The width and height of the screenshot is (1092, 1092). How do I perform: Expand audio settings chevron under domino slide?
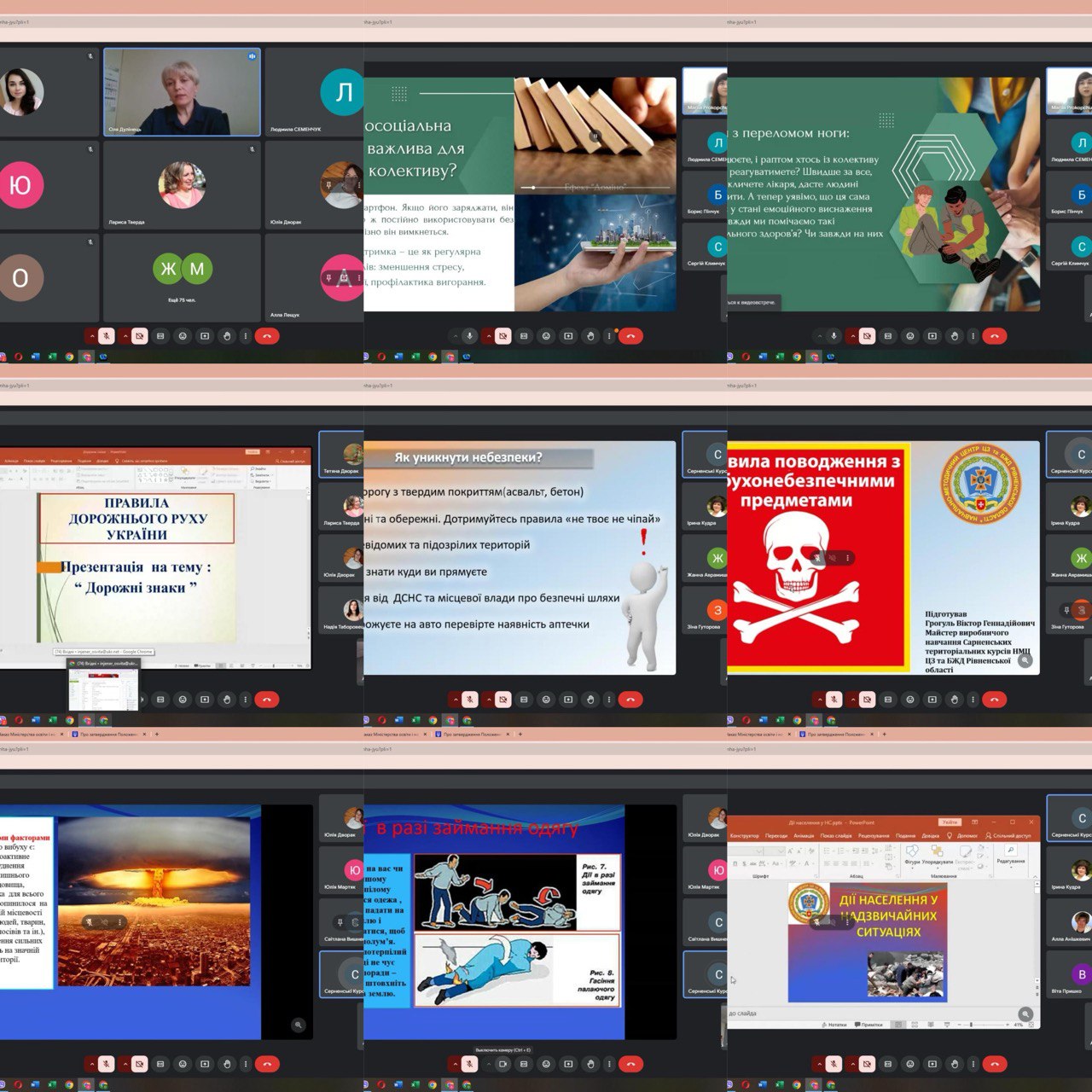pyautogui.click(x=455, y=336)
